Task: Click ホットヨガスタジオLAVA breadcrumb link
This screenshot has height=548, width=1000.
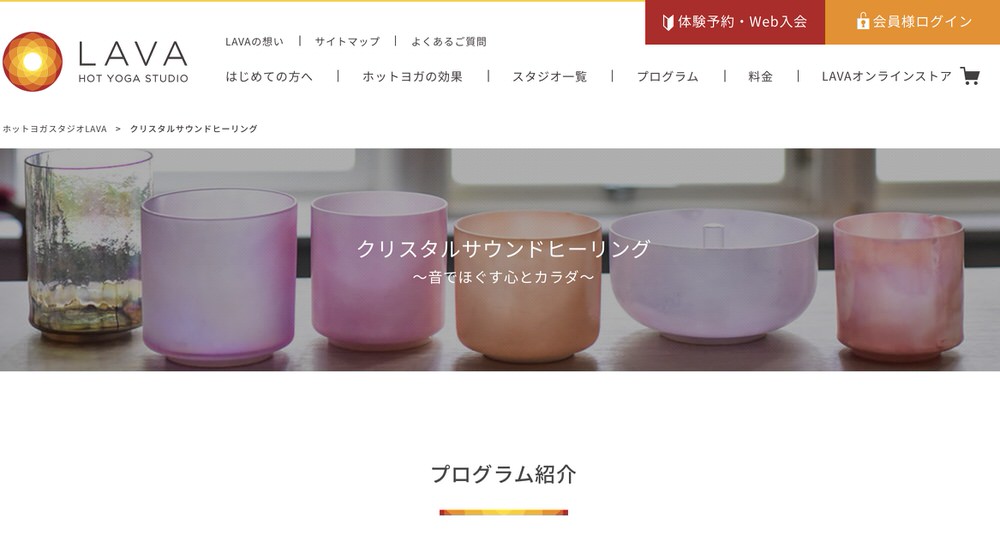Action: click(x=55, y=129)
